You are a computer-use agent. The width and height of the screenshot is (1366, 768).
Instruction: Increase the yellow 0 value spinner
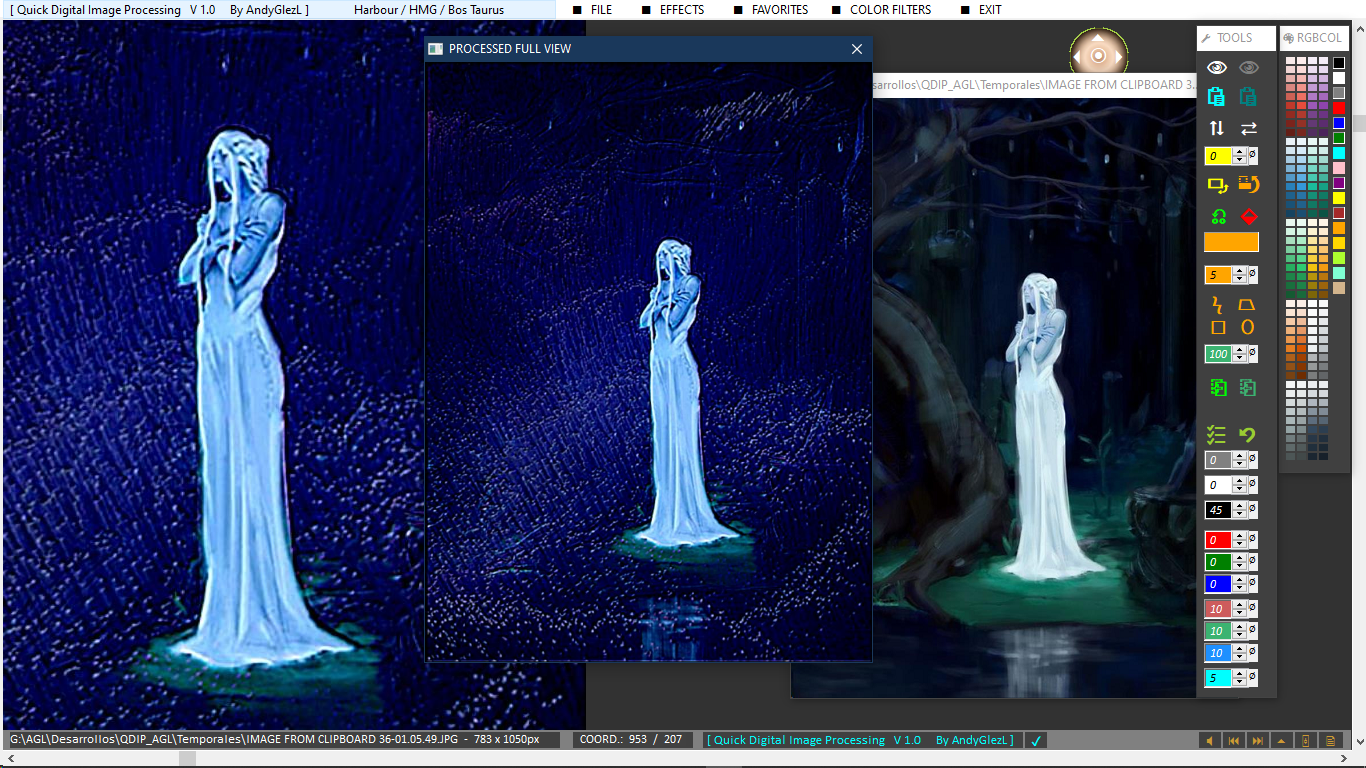[1240, 152]
